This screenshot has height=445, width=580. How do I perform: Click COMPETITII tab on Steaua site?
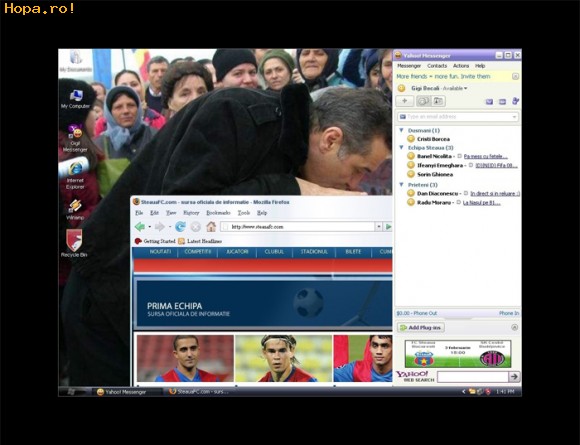click(x=198, y=252)
